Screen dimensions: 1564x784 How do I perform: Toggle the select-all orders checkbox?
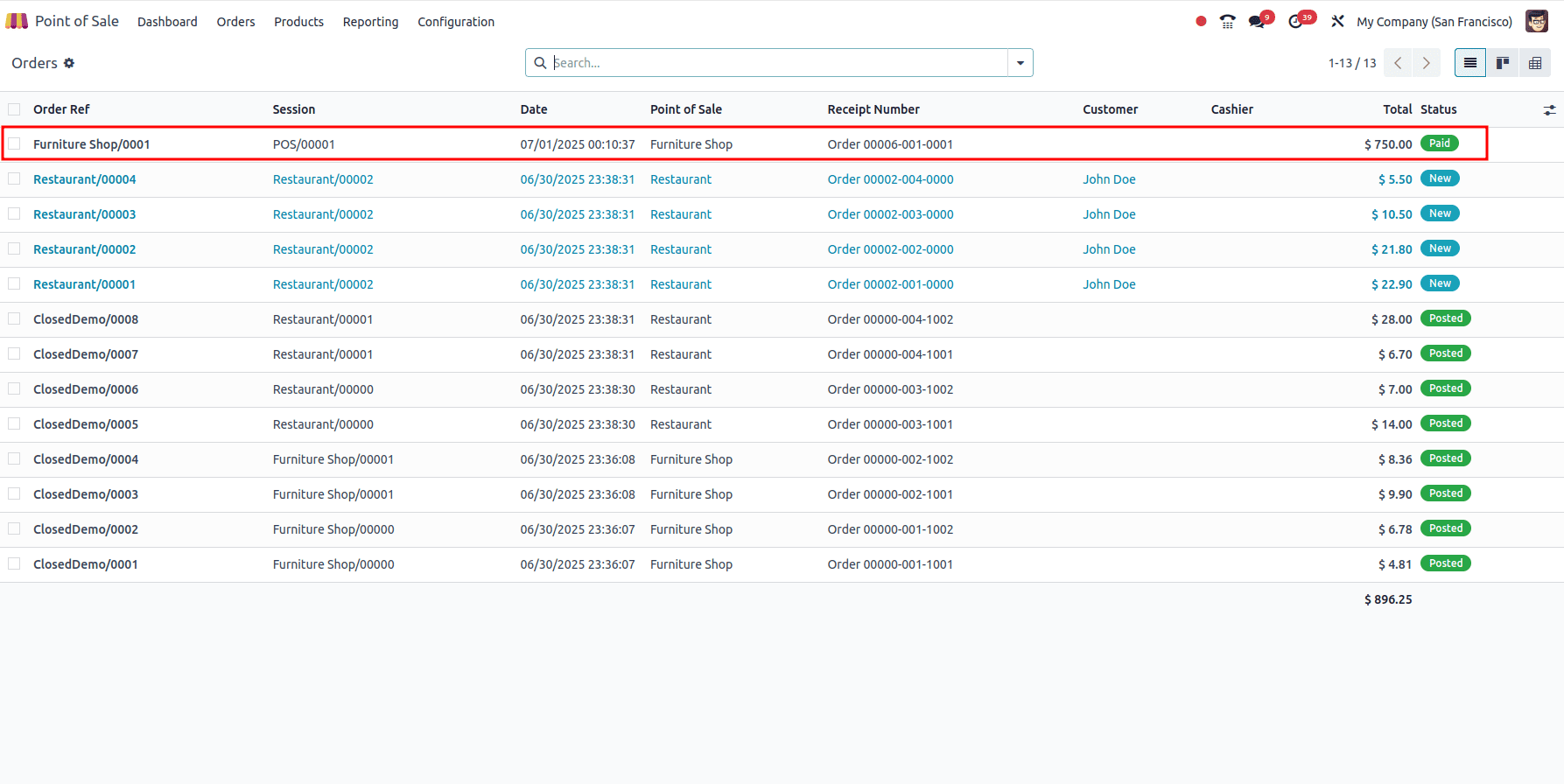click(14, 109)
